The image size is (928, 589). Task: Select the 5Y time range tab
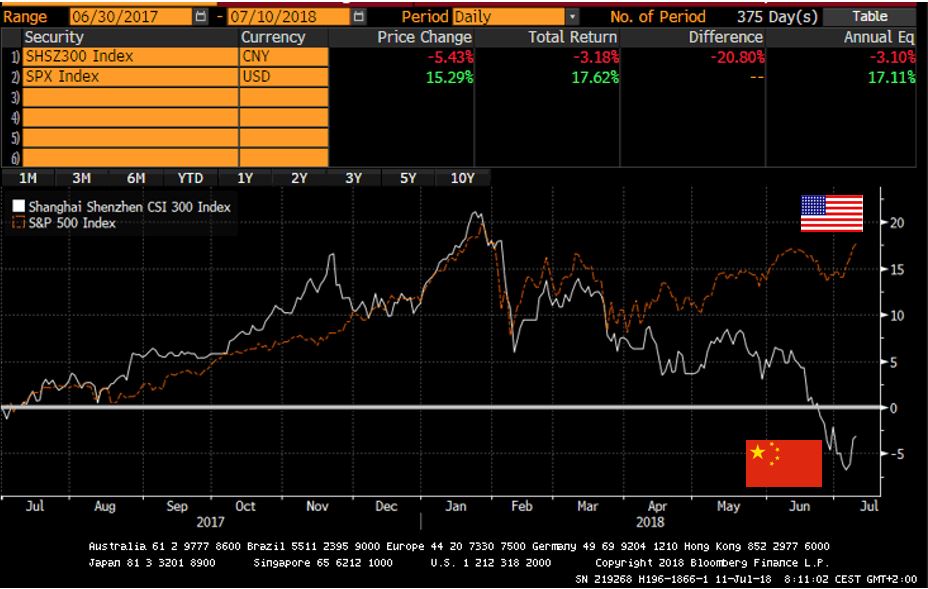coord(408,178)
